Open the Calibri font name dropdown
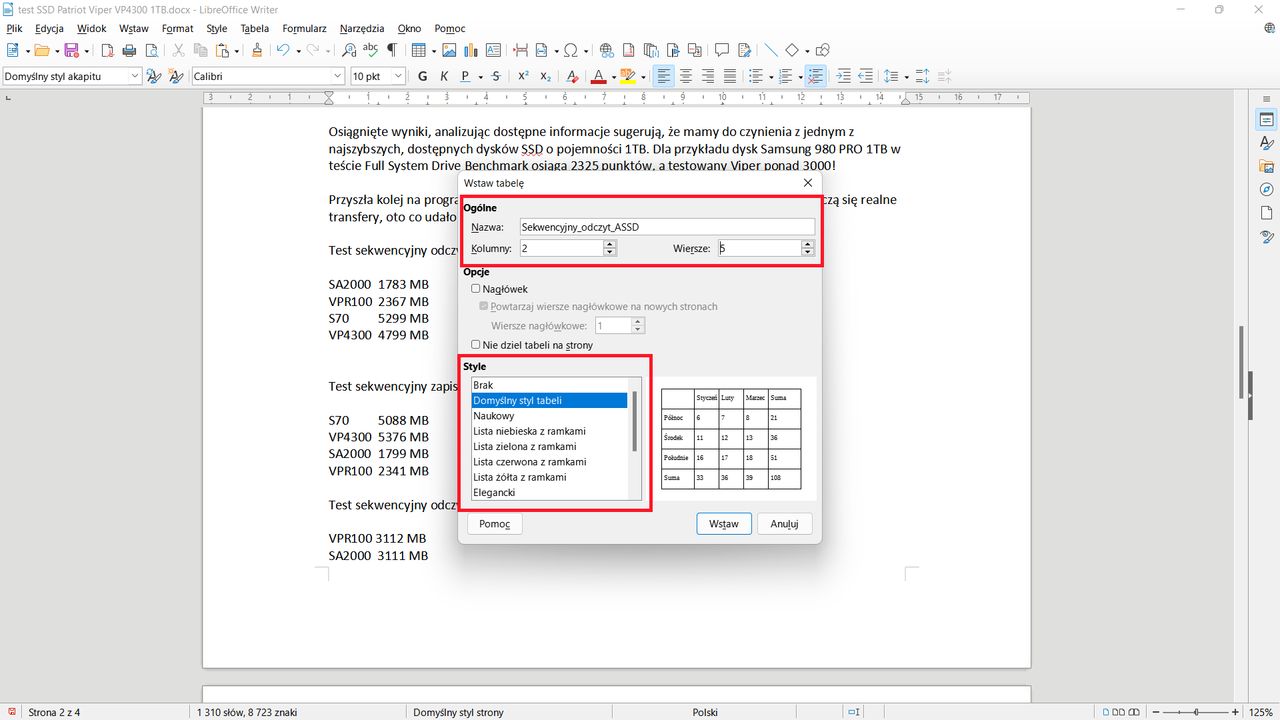 pyautogui.click(x=340, y=76)
